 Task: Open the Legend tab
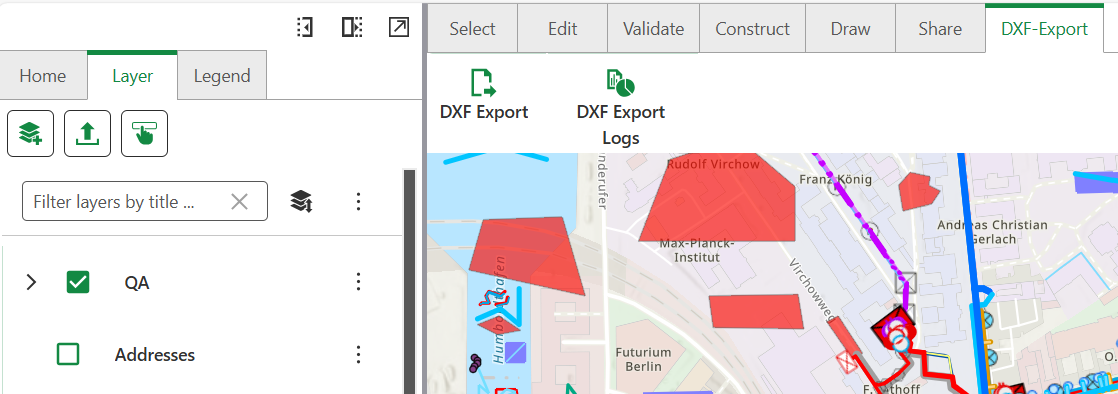pyautogui.click(x=222, y=76)
